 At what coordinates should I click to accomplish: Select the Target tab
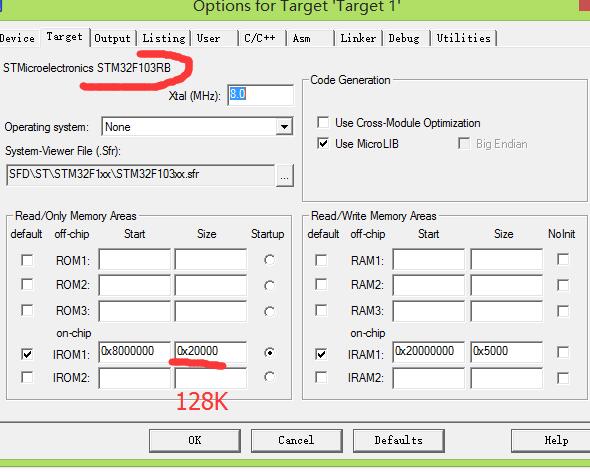[65, 37]
